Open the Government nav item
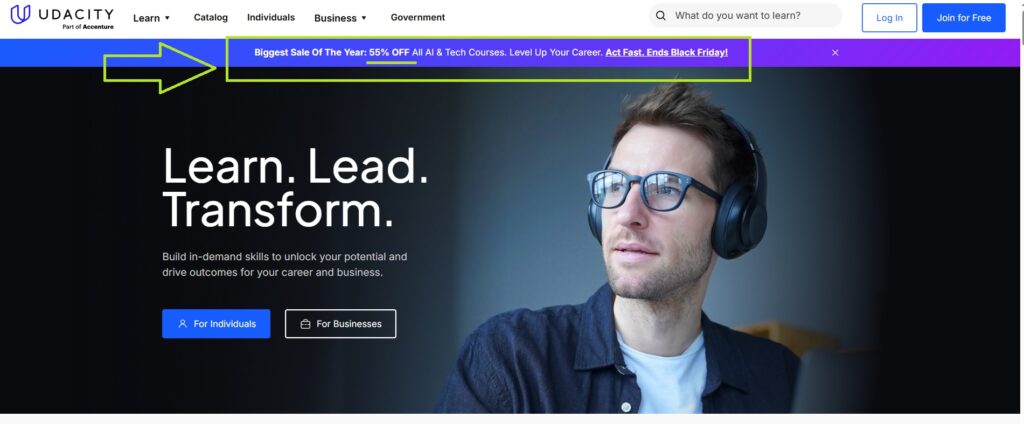The height and width of the screenshot is (424, 1024). coord(418,18)
